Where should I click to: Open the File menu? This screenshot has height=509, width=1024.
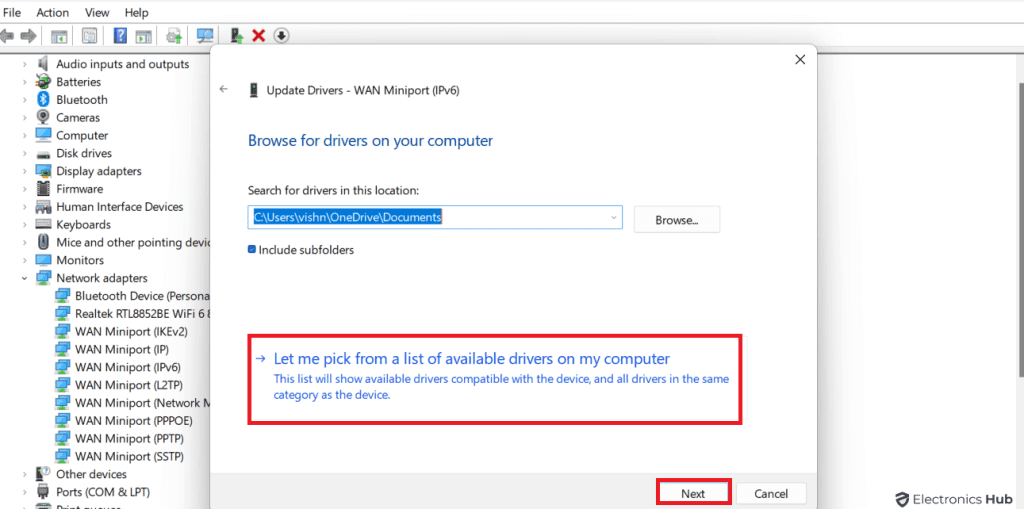12,12
